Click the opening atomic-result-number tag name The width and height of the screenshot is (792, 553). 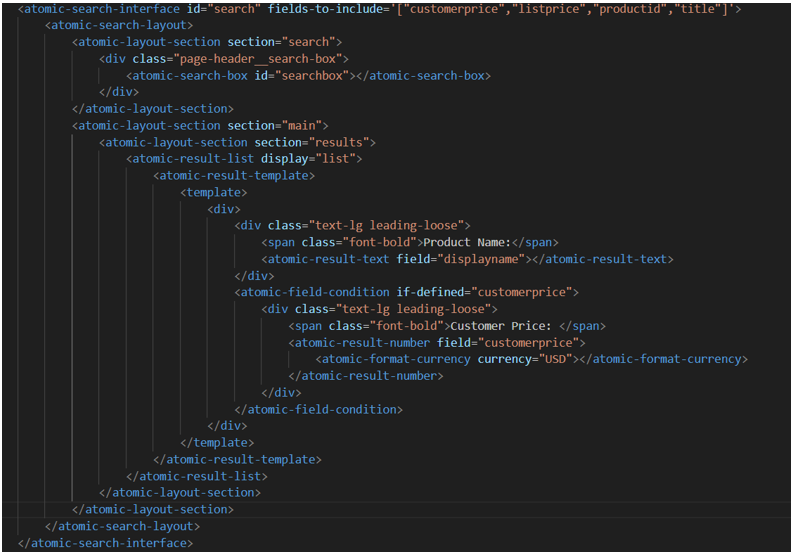[362, 343]
